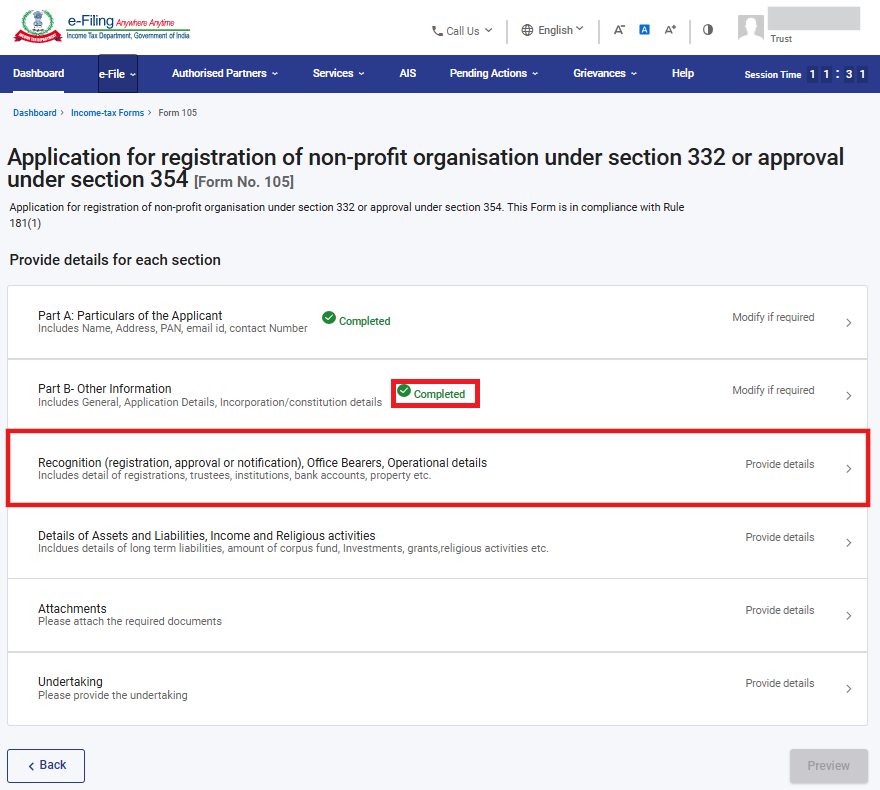Increase font size with the A+ icon
Image resolution: width=880 pixels, height=790 pixels.
point(671,30)
